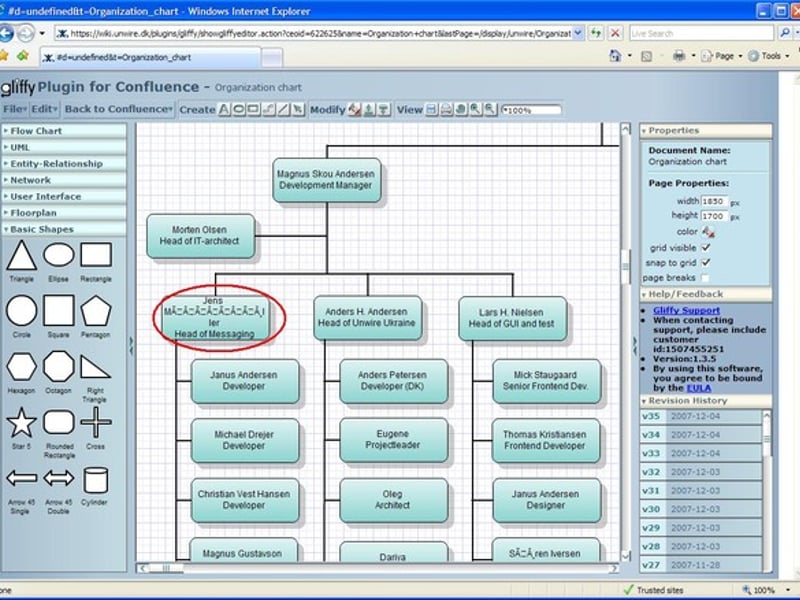Screen dimensions: 800x600
Task: Click the send to back icon under Modify
Action: [x=384, y=109]
